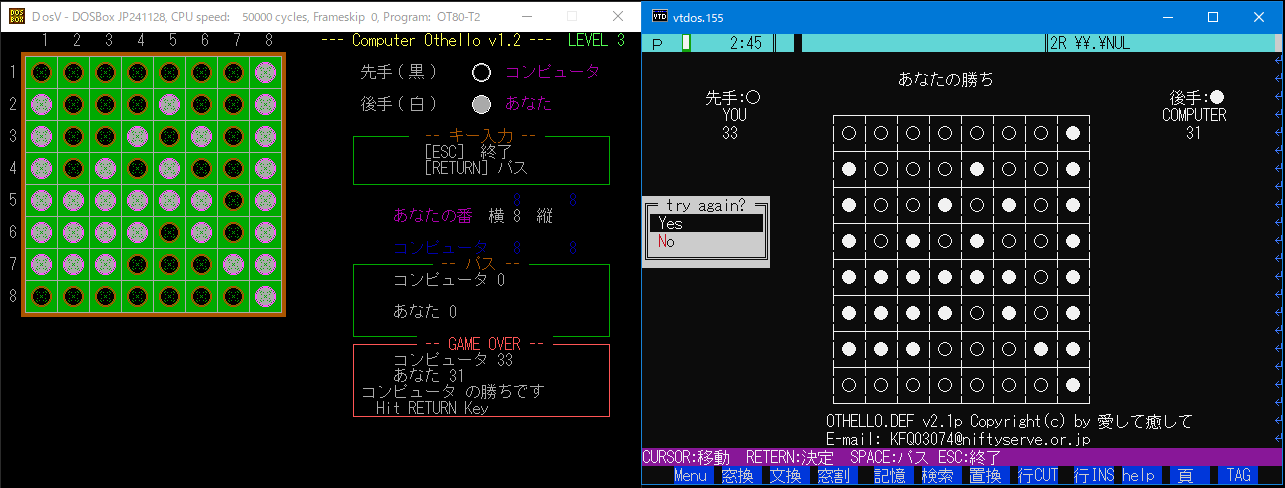
Task: Click the 行INS function key label
Action: pos(1093,476)
